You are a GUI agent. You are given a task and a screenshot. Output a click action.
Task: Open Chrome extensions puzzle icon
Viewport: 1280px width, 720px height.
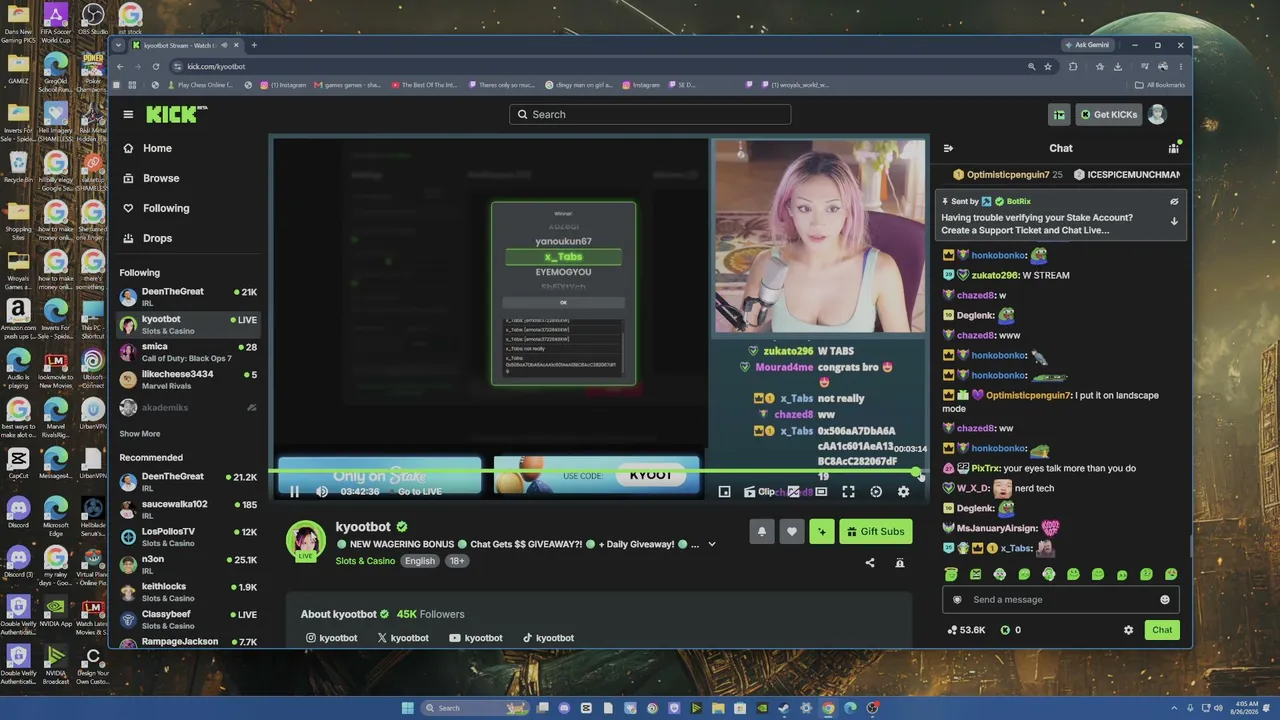pos(1073,67)
